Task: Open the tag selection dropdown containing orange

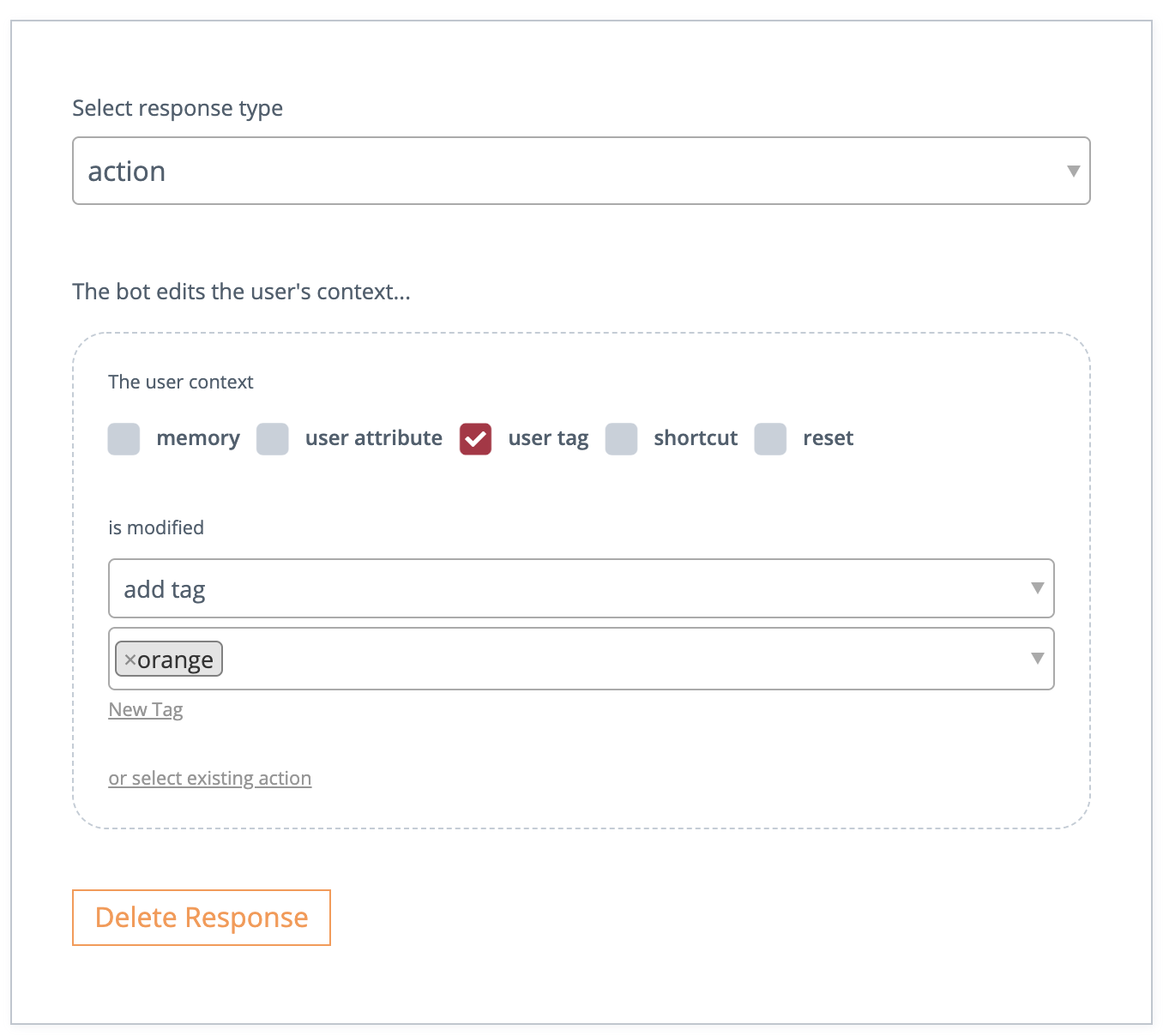Action: tap(581, 659)
